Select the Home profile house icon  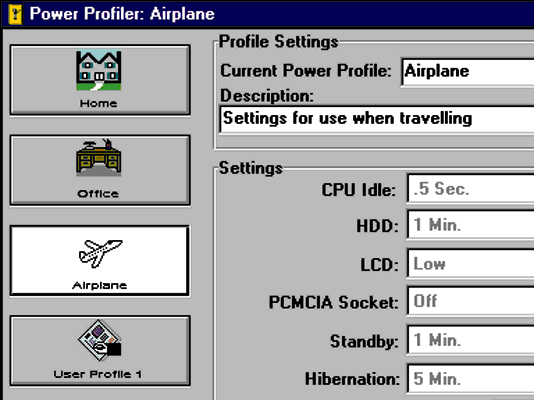pos(99,70)
